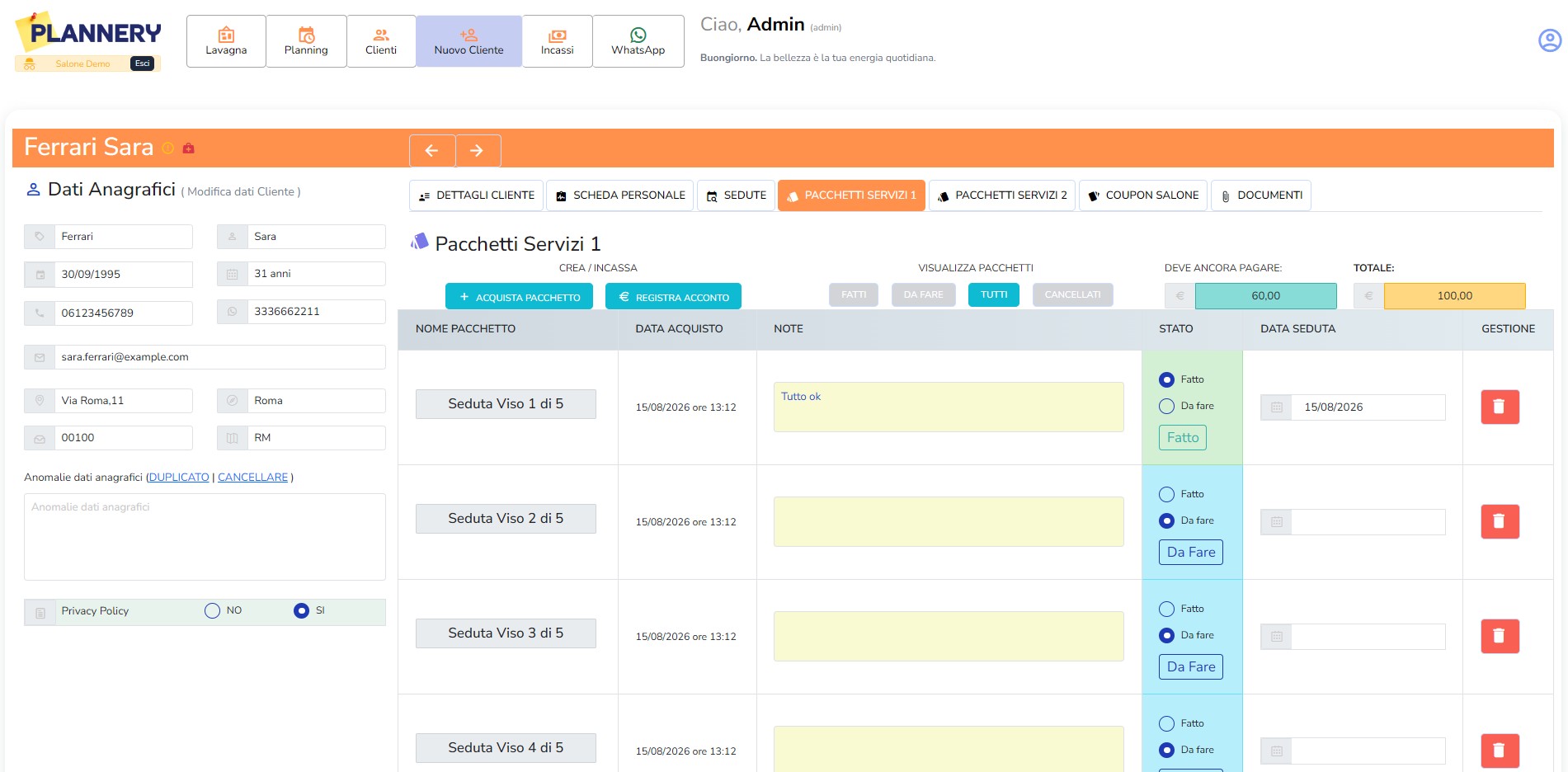The width and height of the screenshot is (1568, 772).
Task: Open date picker for Seduta Viso 3 session
Action: tap(1276, 637)
